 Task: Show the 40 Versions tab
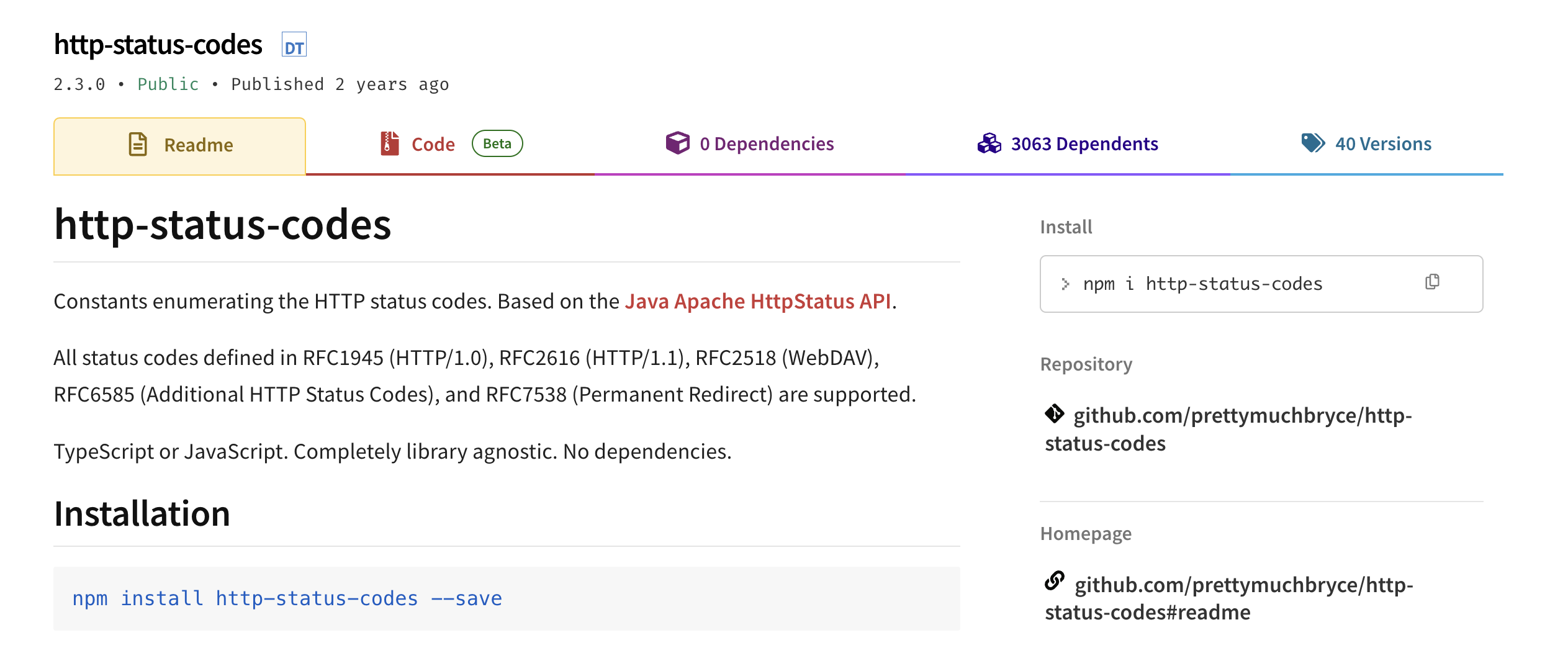click(x=1382, y=144)
